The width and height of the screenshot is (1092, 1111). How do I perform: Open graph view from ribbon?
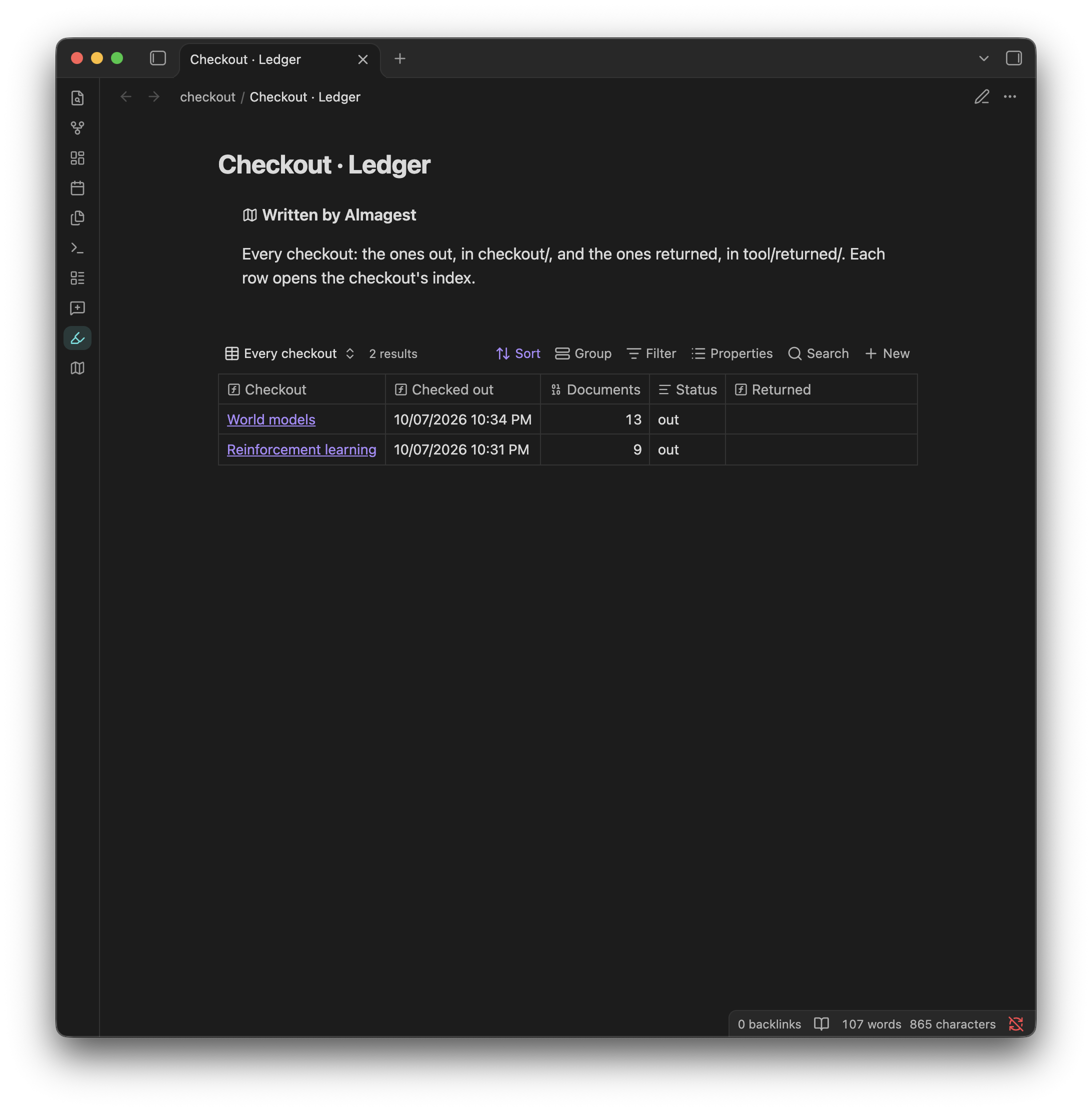tap(77, 128)
